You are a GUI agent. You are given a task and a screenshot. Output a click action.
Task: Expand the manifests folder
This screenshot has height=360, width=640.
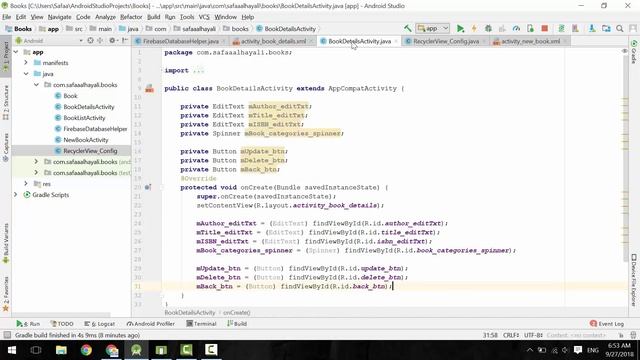click(26, 63)
